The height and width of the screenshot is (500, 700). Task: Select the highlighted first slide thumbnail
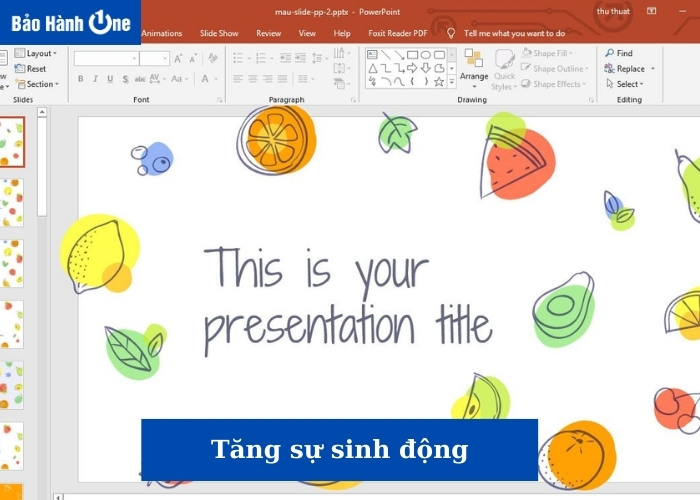(12, 142)
